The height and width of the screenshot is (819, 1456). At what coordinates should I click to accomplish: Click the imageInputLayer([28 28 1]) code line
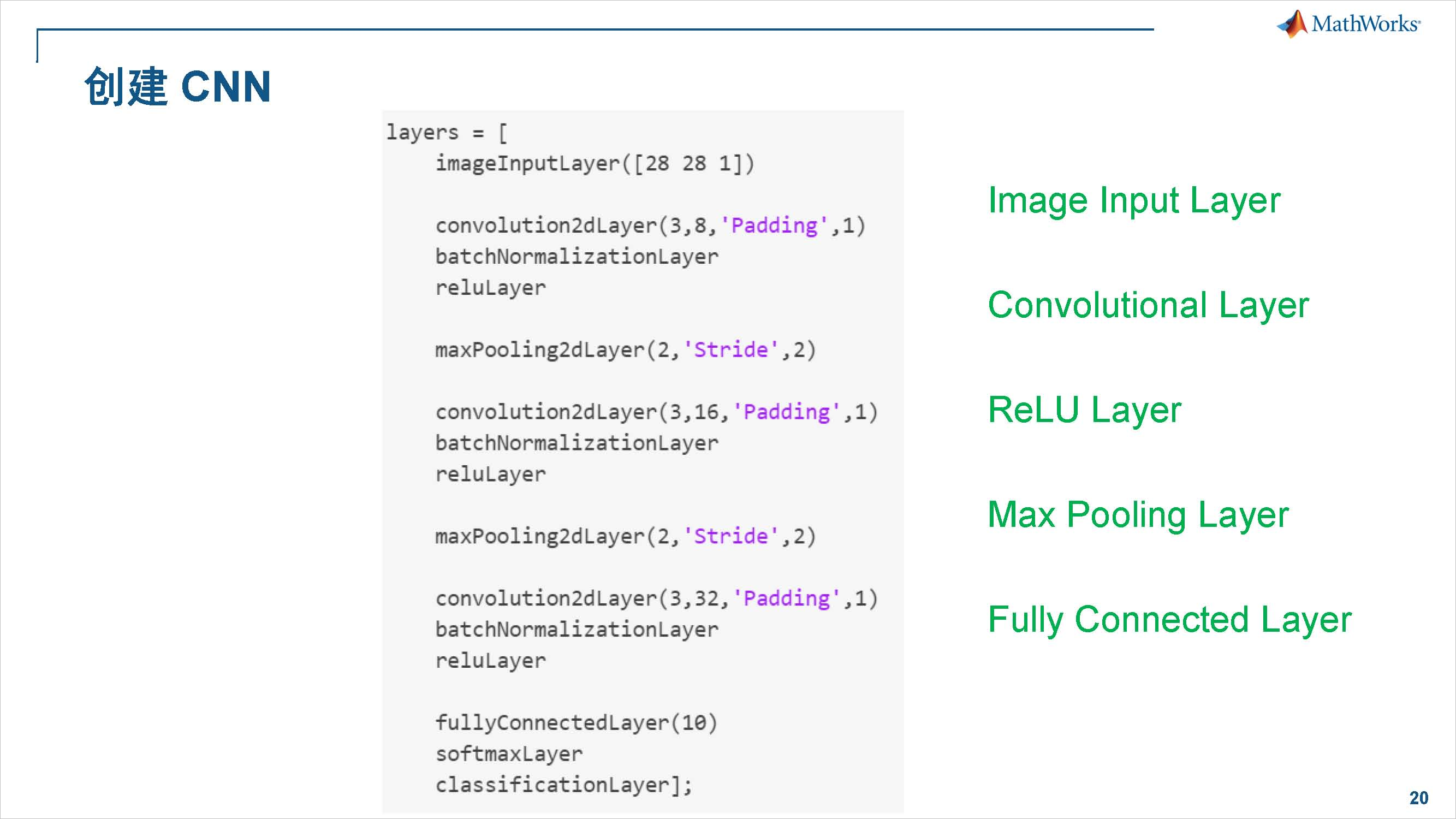(594, 163)
